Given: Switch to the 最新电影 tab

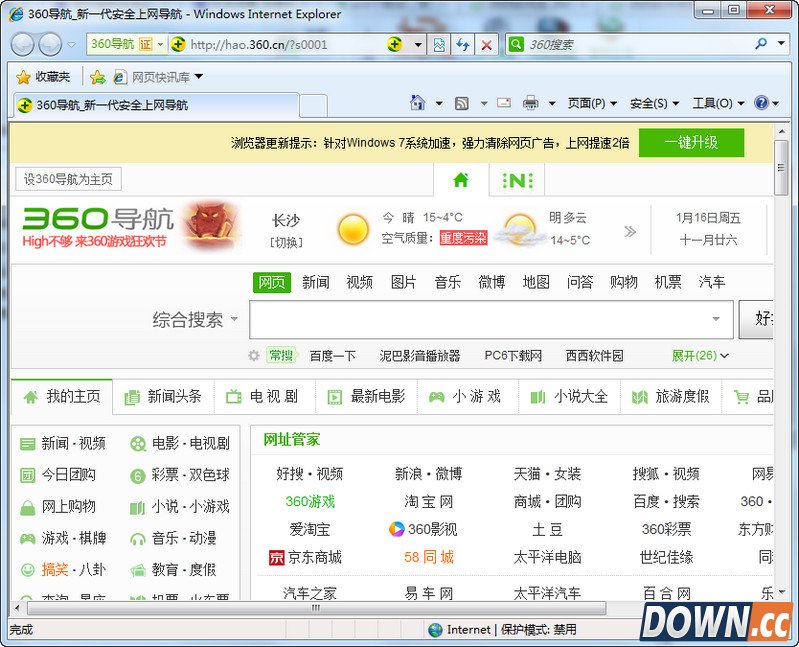Looking at the screenshot, I should click(x=366, y=396).
